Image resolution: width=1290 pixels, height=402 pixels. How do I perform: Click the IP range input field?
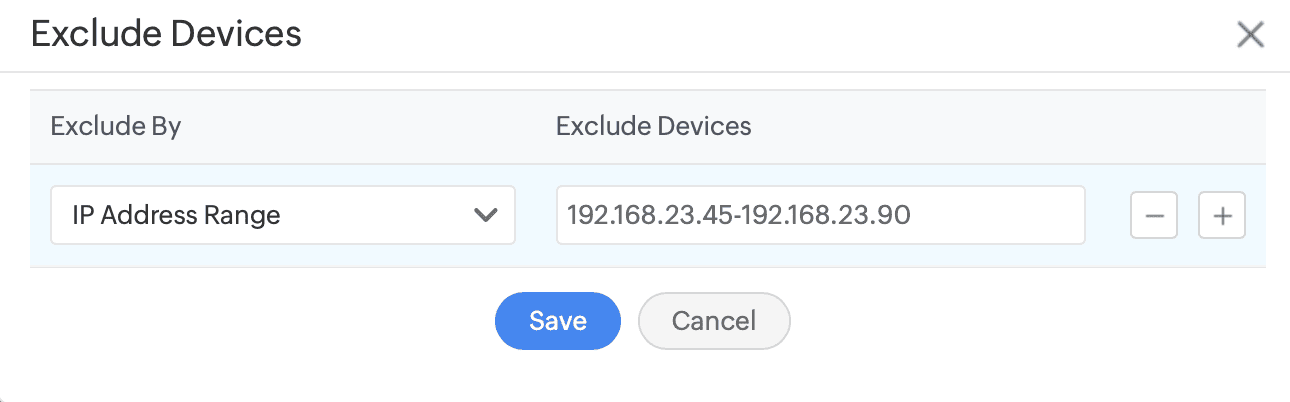click(820, 215)
